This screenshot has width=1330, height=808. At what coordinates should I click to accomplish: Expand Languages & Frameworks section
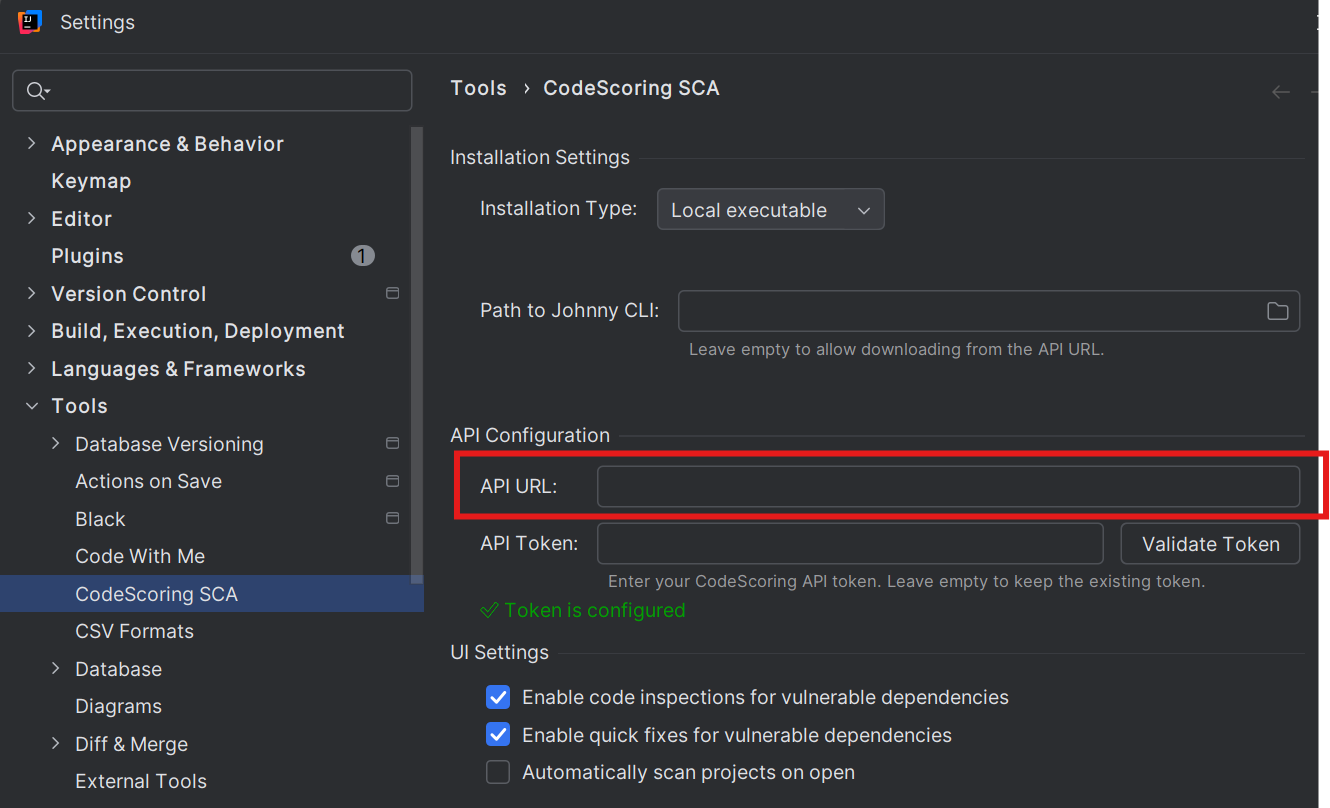pos(31,368)
